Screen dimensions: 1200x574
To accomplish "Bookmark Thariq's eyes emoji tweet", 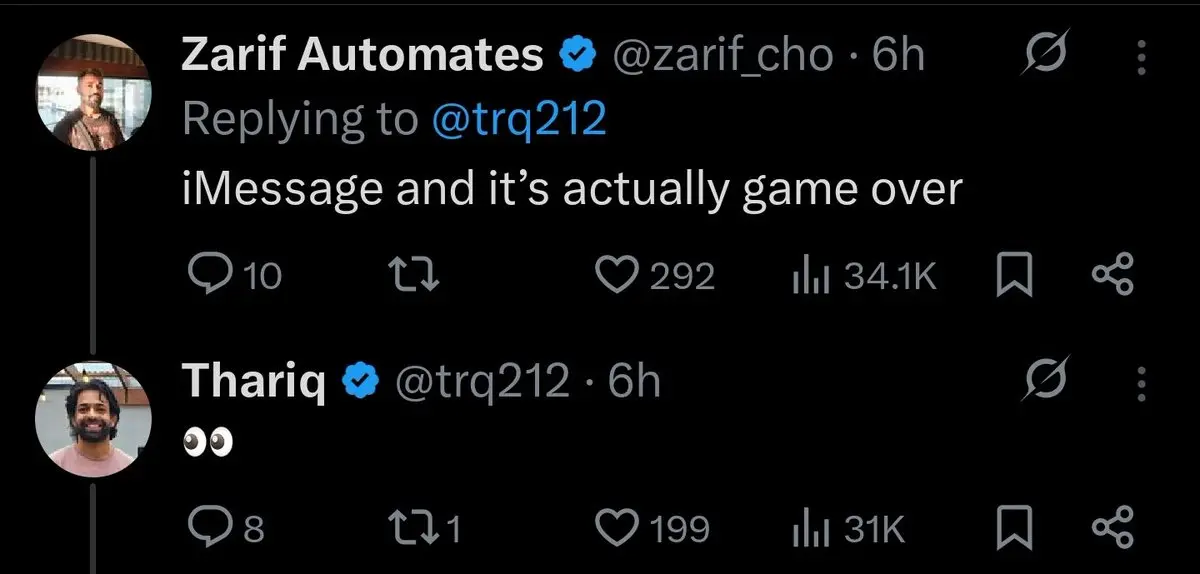I will pos(1015,528).
